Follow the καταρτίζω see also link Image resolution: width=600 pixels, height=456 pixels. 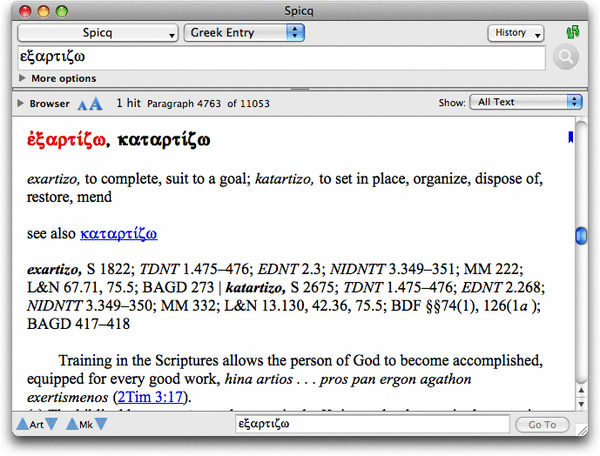(119, 233)
